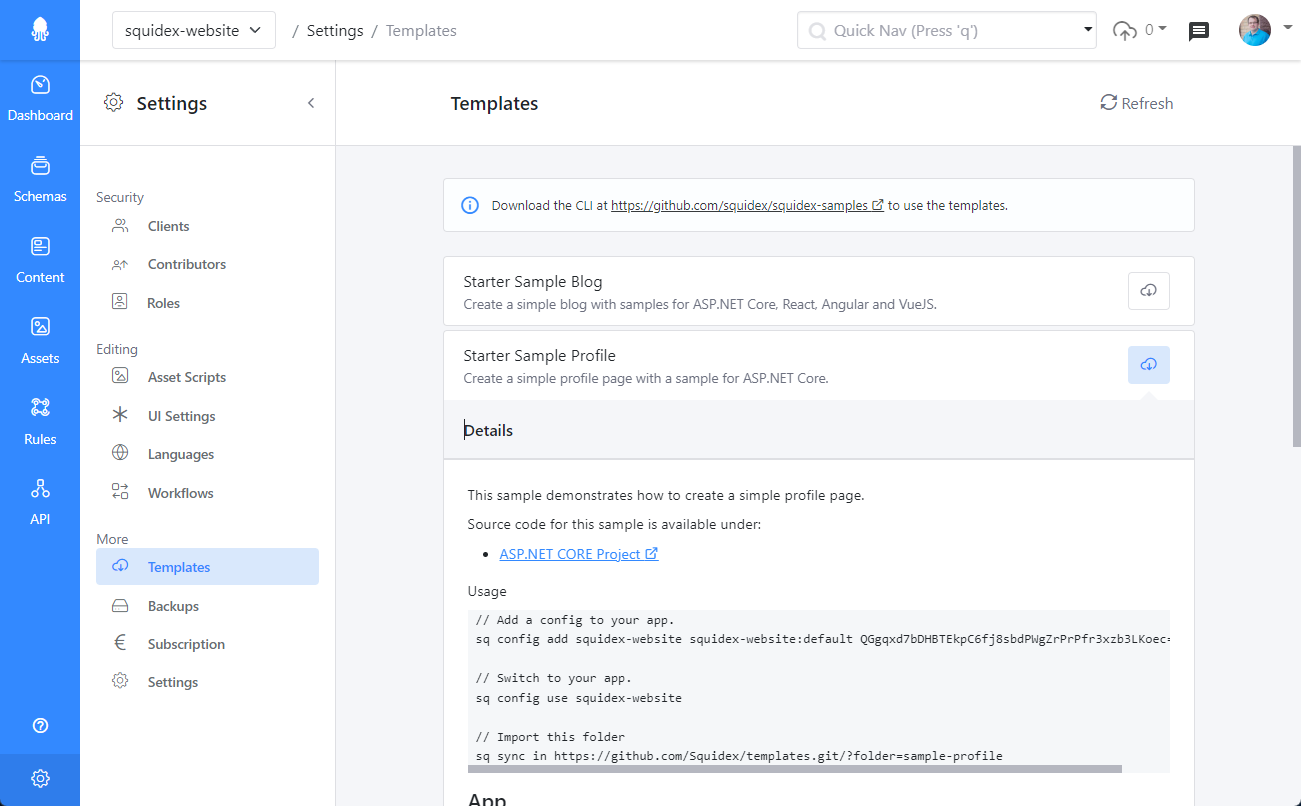This screenshot has width=1301, height=806.
Task: Open the Dashboard from the sidebar
Action: [40, 95]
